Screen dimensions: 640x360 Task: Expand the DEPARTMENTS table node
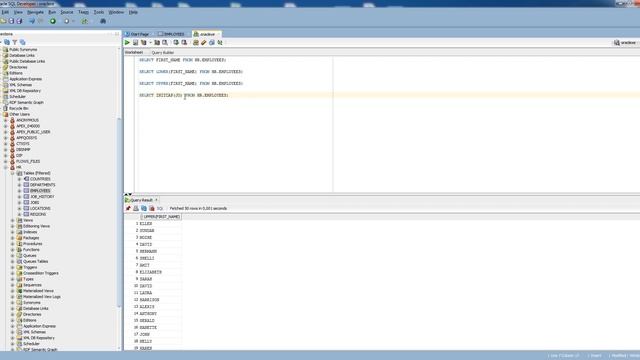click(x=19, y=185)
